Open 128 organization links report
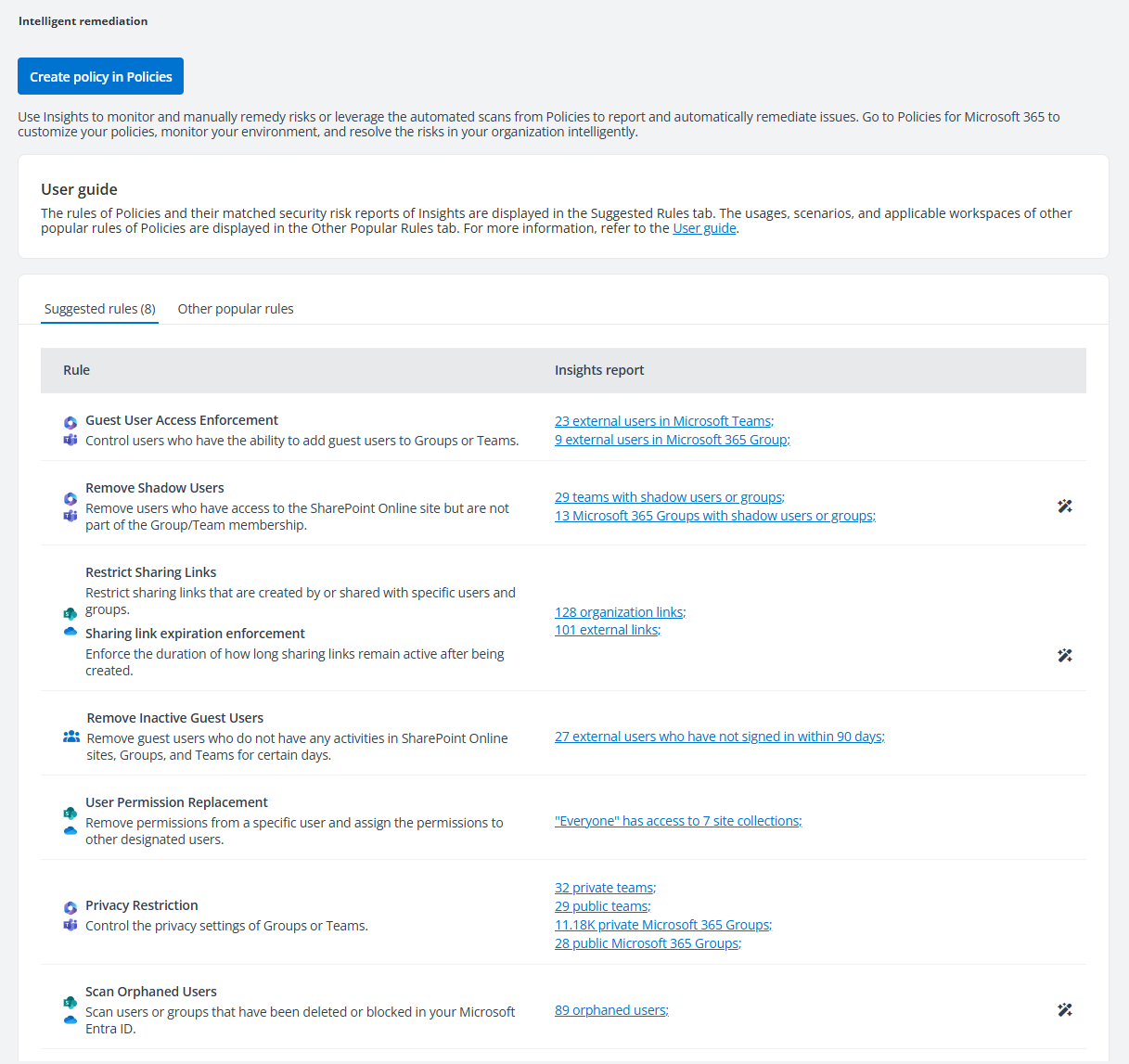Viewport: 1129px width, 1064px height. pos(619,612)
